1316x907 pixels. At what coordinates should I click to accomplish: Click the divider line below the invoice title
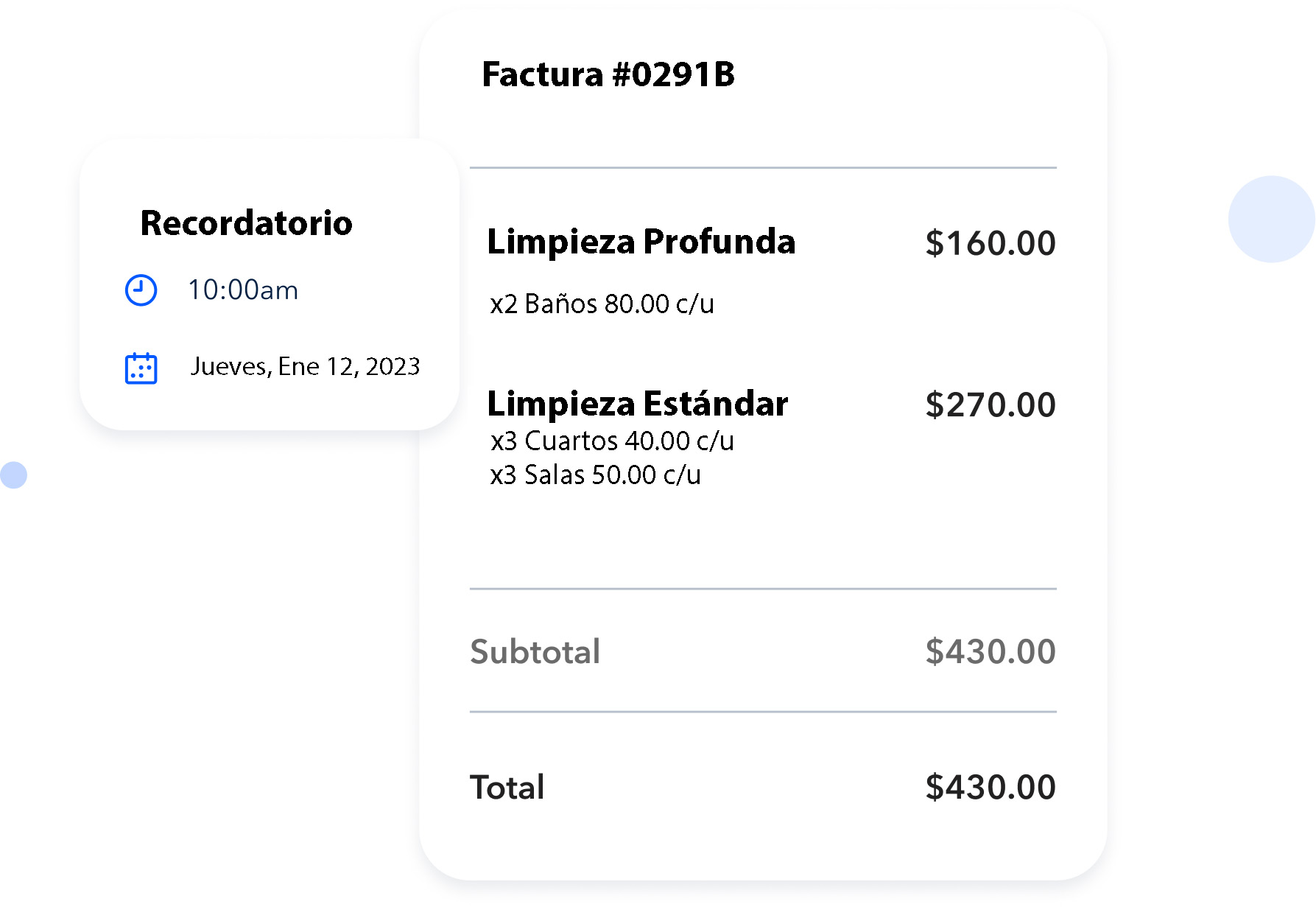(763, 168)
